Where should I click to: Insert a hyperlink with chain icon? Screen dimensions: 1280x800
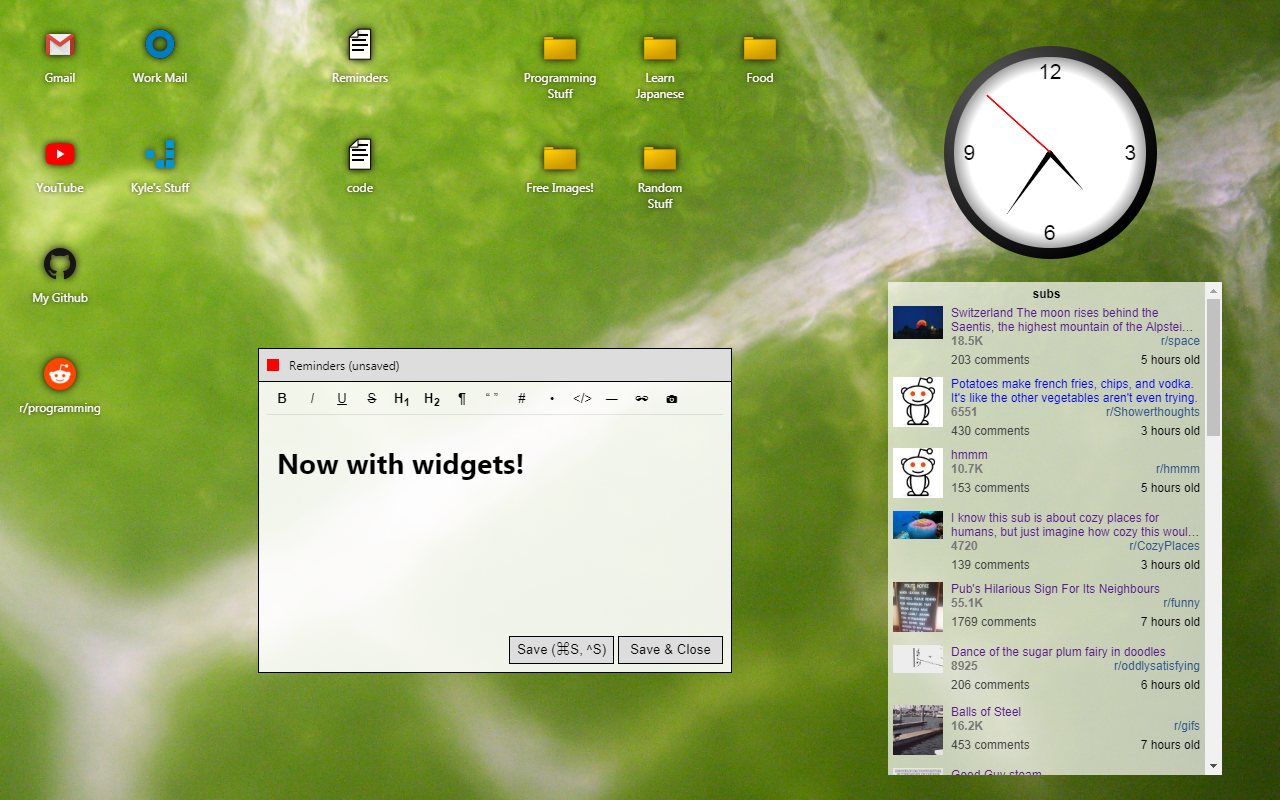[641, 398]
